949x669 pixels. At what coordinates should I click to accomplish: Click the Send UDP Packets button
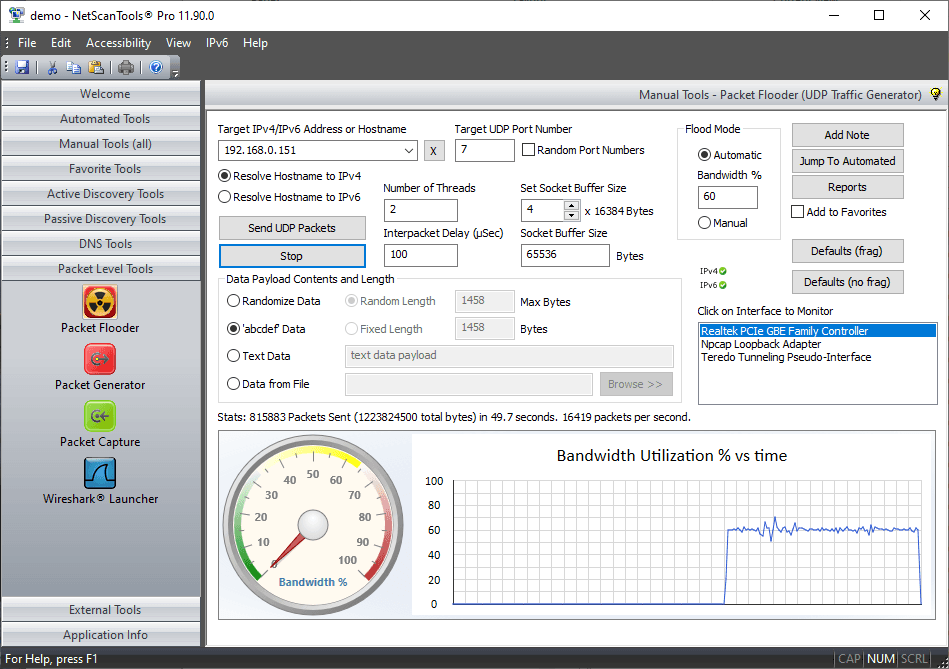(x=291, y=228)
